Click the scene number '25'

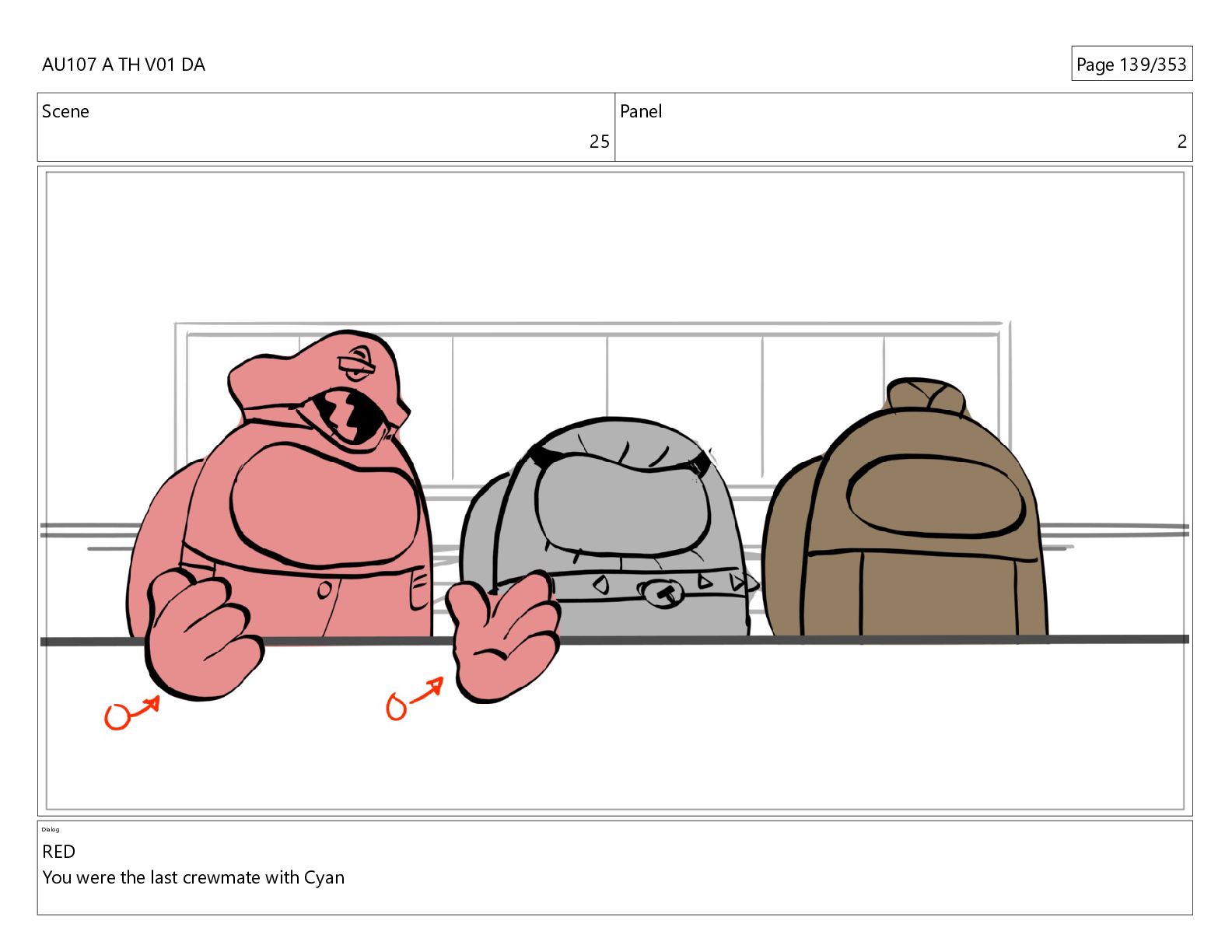(599, 142)
